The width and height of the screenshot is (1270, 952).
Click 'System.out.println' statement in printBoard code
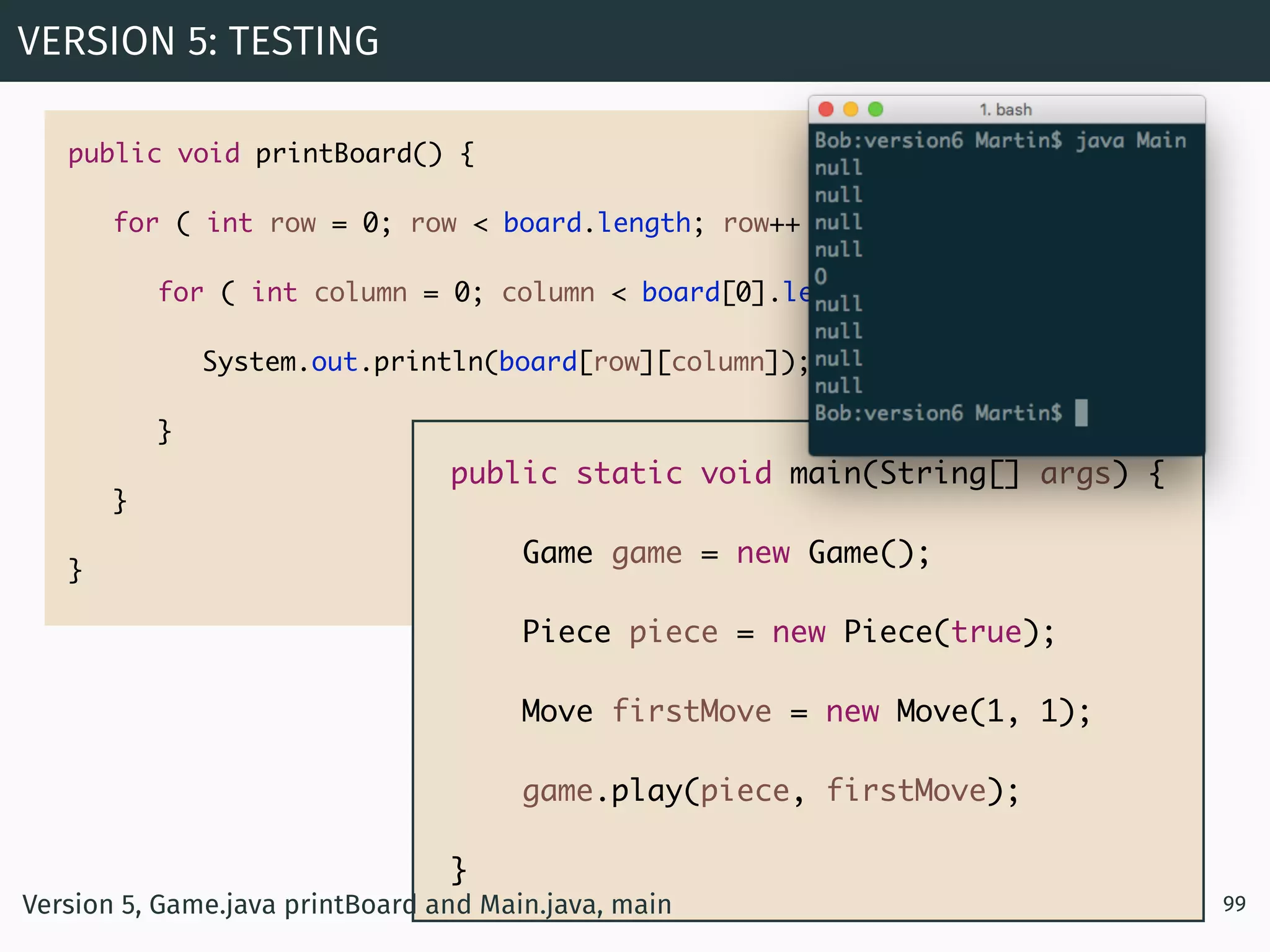click(506, 362)
